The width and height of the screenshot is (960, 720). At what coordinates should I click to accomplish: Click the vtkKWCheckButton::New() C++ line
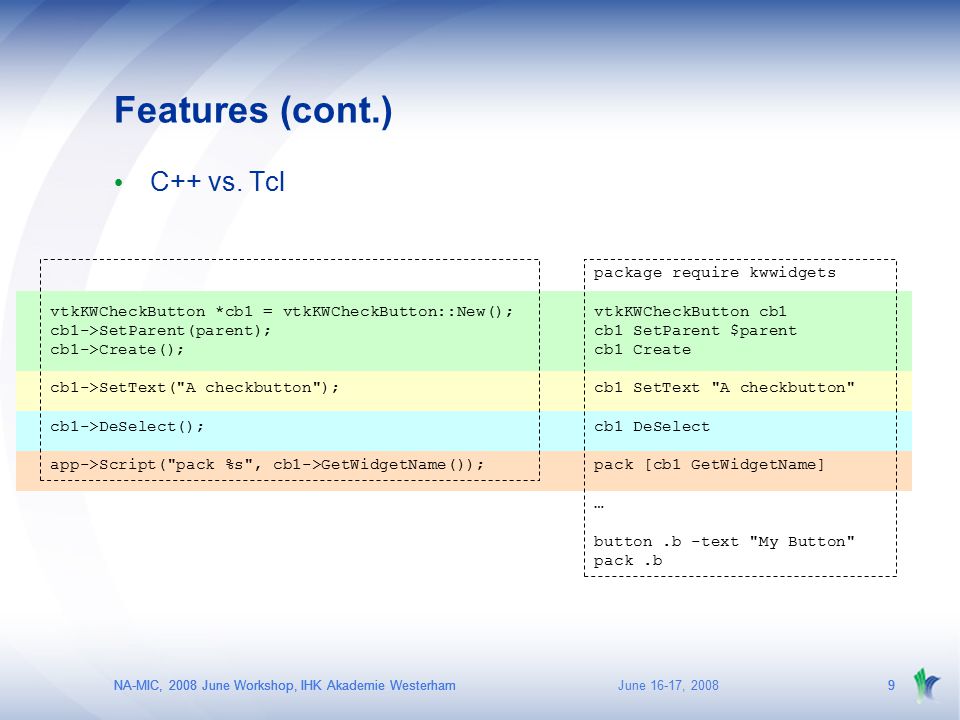click(282, 312)
